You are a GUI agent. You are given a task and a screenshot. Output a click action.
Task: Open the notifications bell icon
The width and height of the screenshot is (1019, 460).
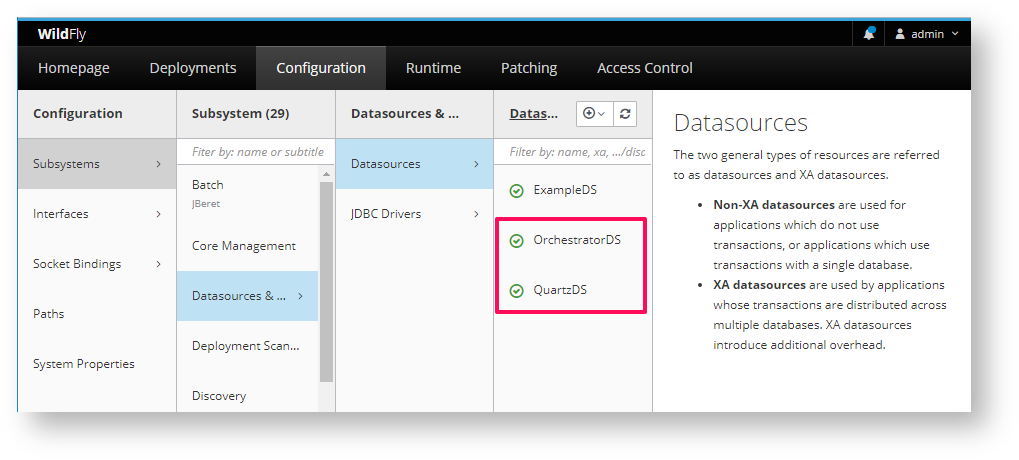coord(868,34)
